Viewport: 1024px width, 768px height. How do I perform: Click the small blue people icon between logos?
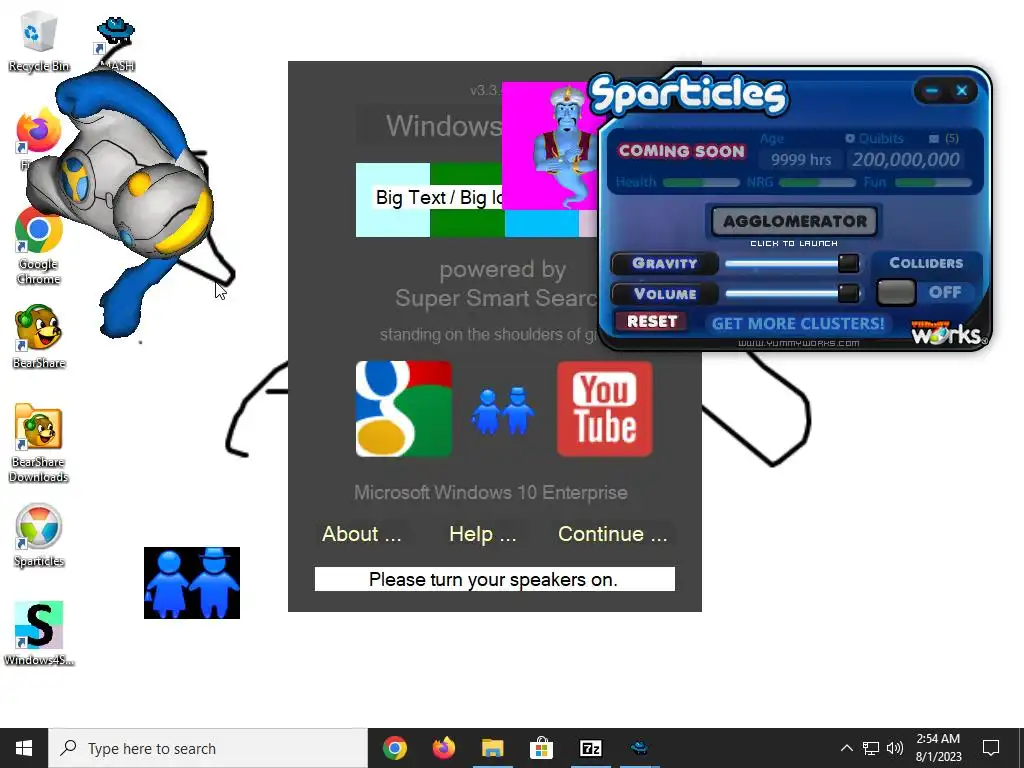pos(503,411)
